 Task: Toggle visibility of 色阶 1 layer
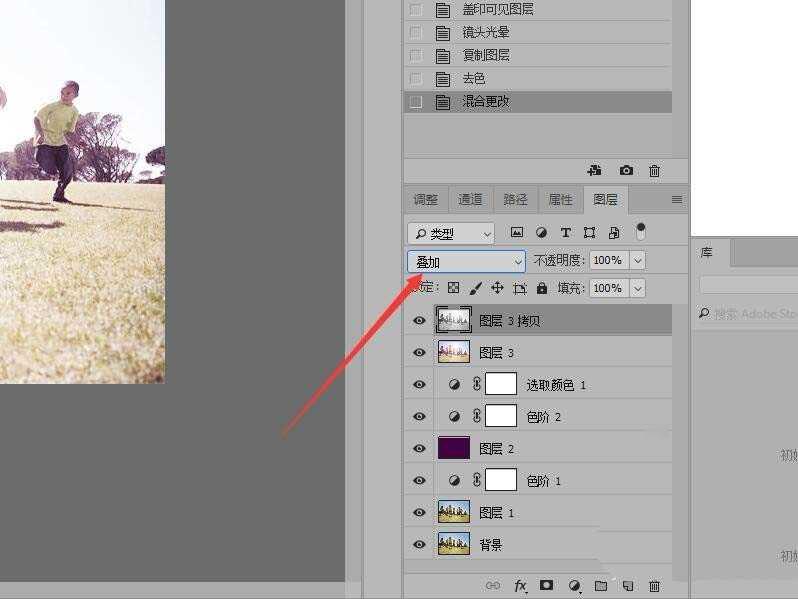click(x=419, y=480)
